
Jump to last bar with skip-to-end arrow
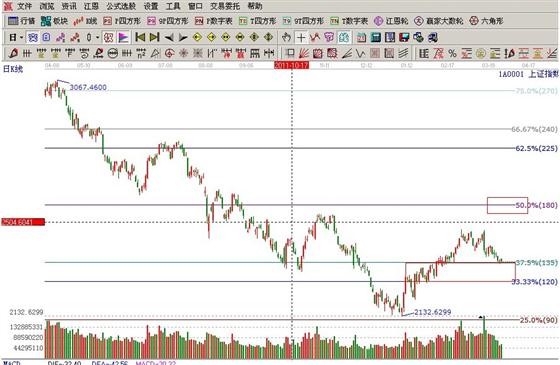click(154, 37)
